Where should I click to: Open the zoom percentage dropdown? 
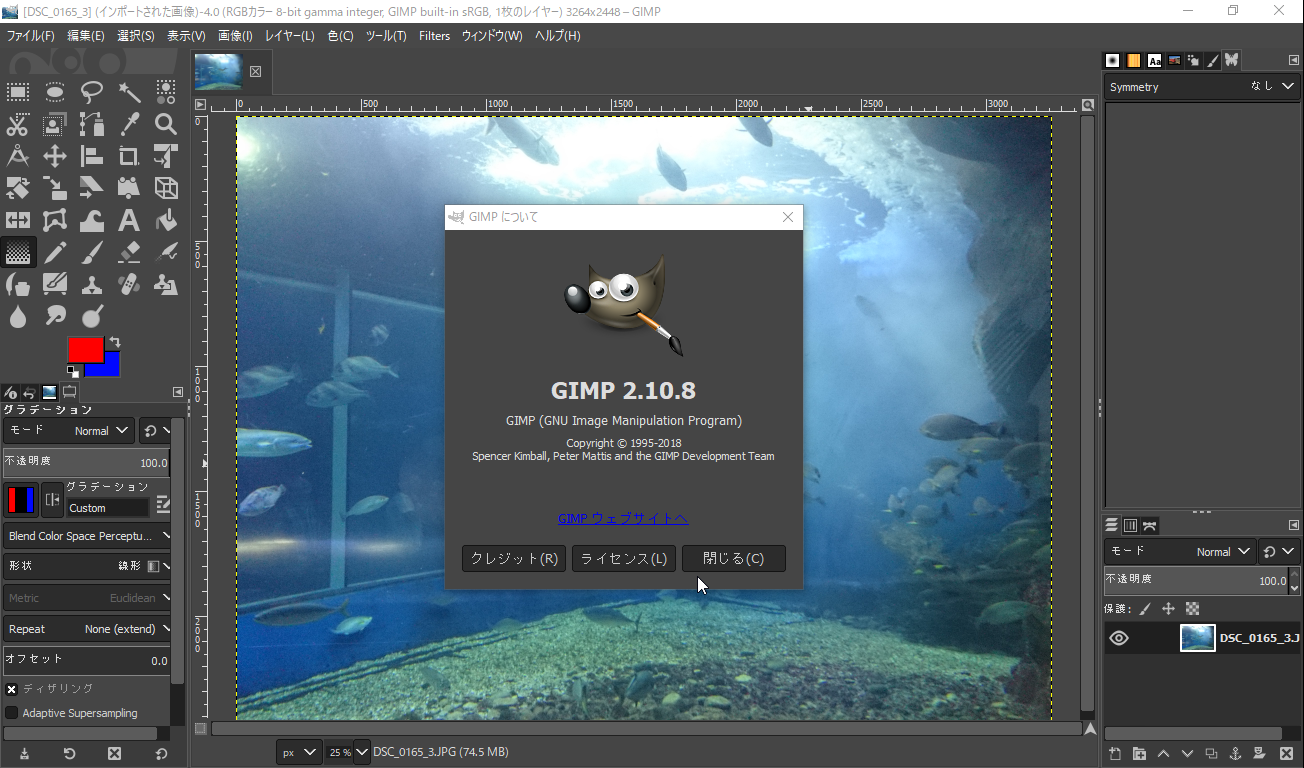pos(347,752)
